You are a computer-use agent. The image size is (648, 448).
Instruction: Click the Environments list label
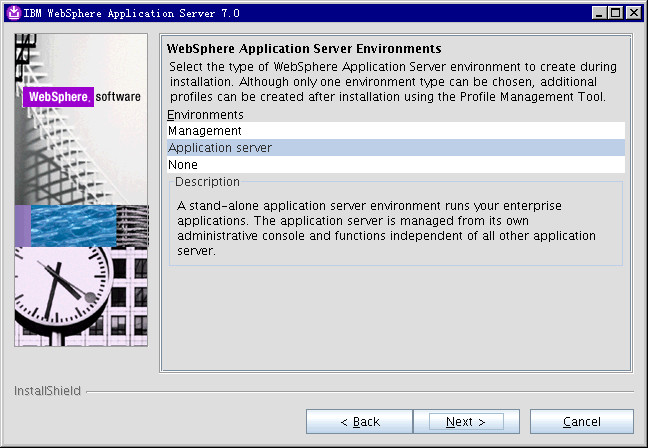(x=203, y=115)
